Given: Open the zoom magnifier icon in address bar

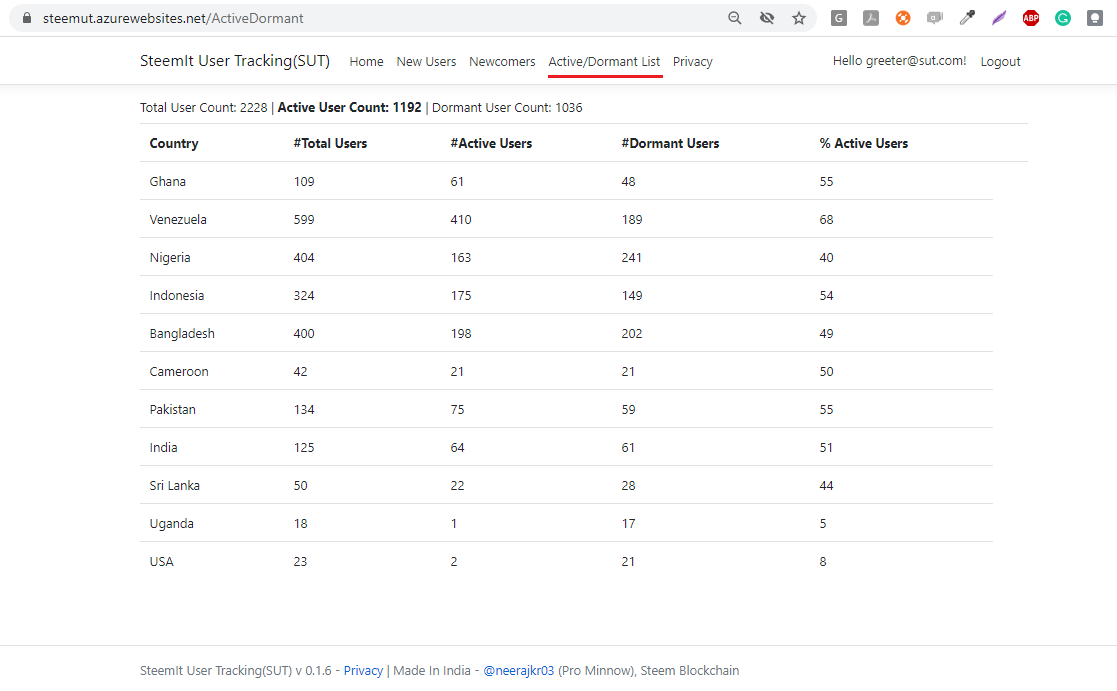Looking at the screenshot, I should pyautogui.click(x=734, y=18).
